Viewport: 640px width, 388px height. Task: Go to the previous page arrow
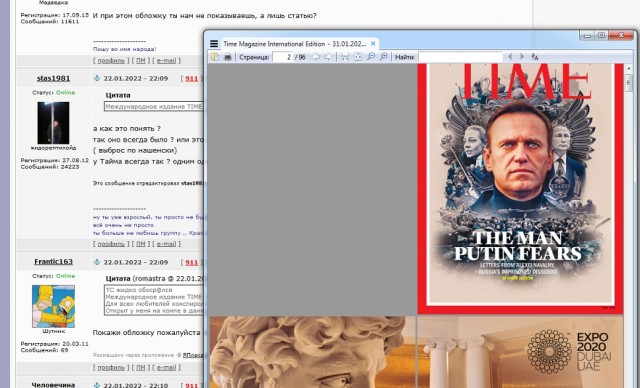click(316, 57)
